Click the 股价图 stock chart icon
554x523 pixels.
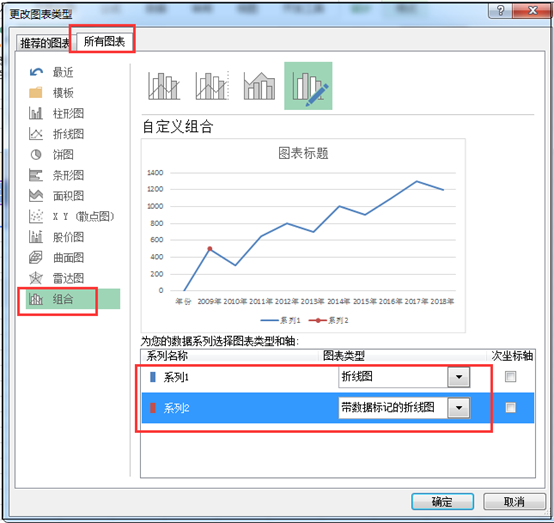tap(36, 237)
